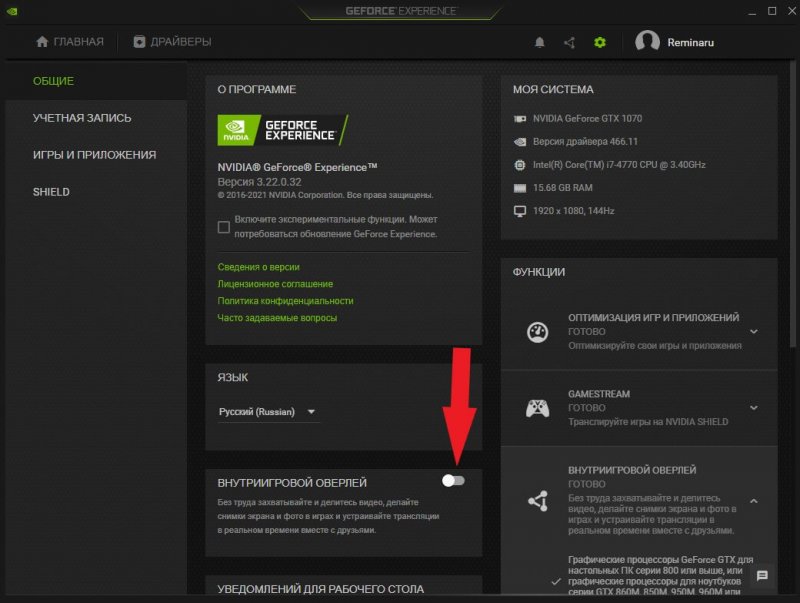Click the user avatar icon

coord(648,42)
